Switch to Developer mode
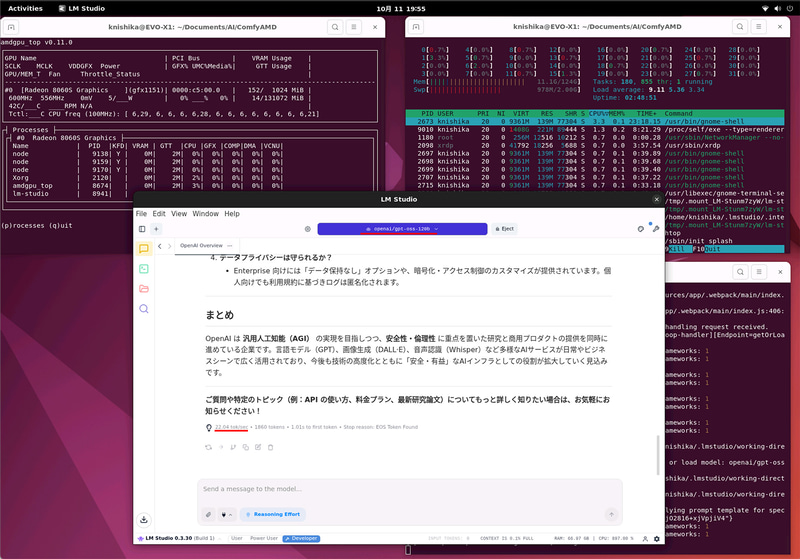 [301, 538]
